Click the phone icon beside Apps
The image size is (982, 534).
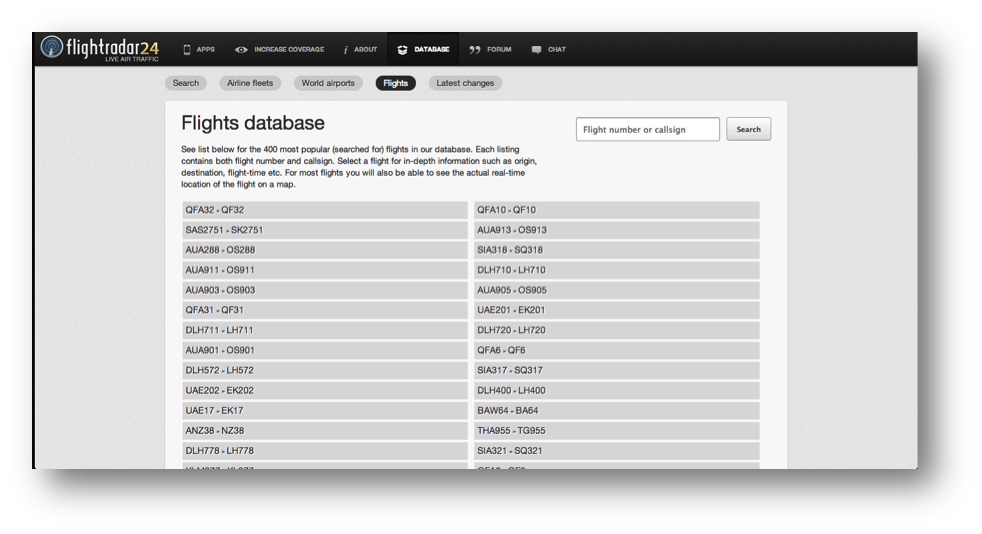click(187, 49)
